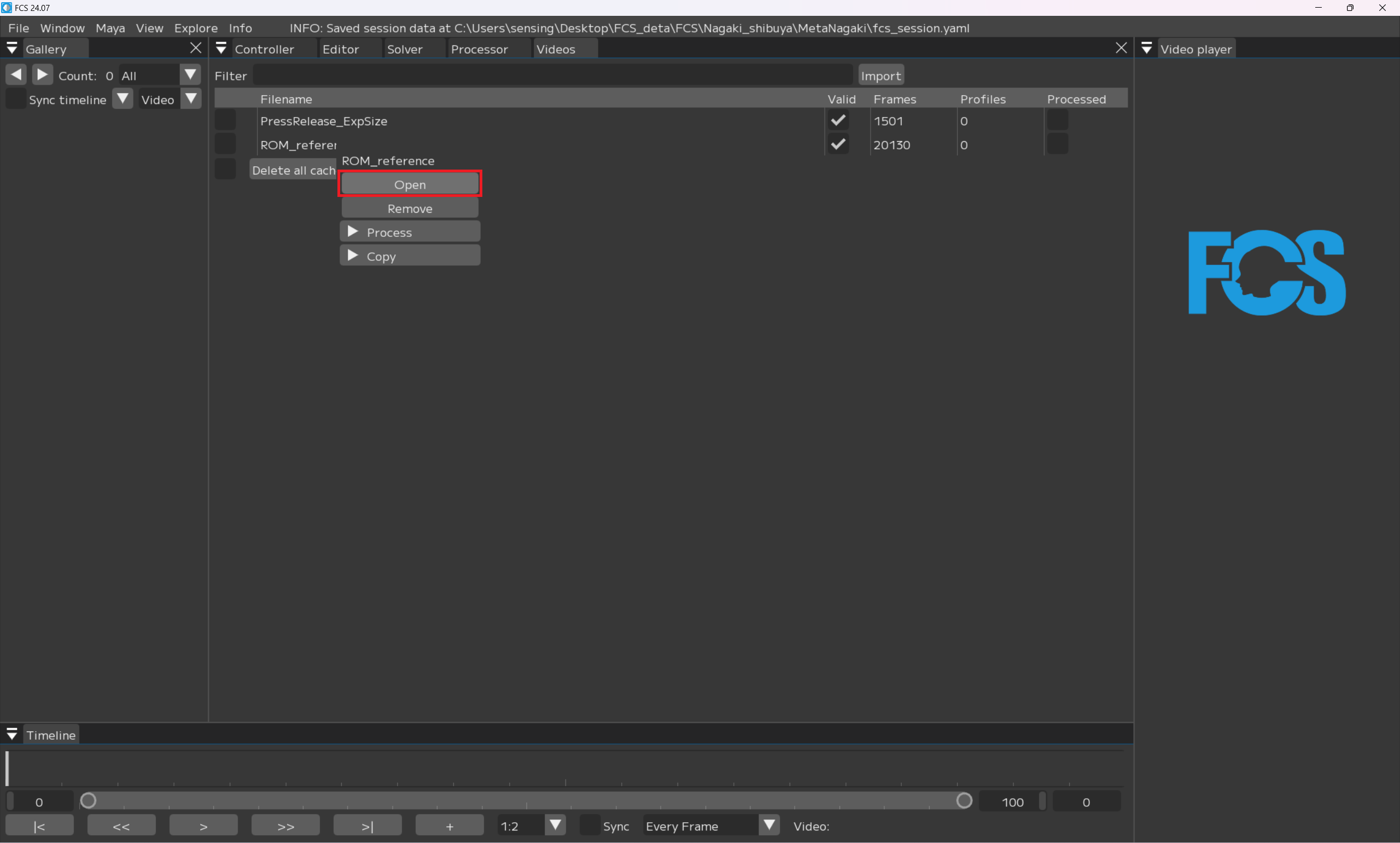This screenshot has height=843, width=1400.
Task: Click the Gallery next arrow icon
Action: point(42,74)
